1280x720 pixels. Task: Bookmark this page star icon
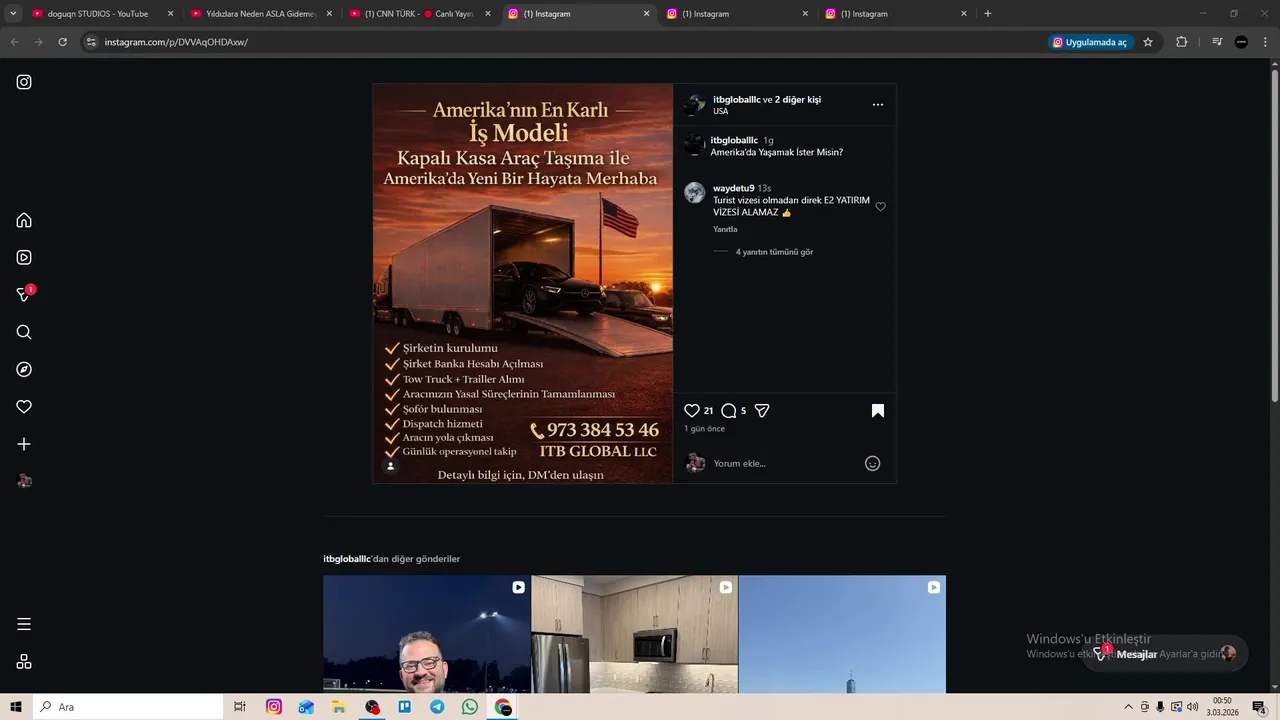tap(1148, 42)
